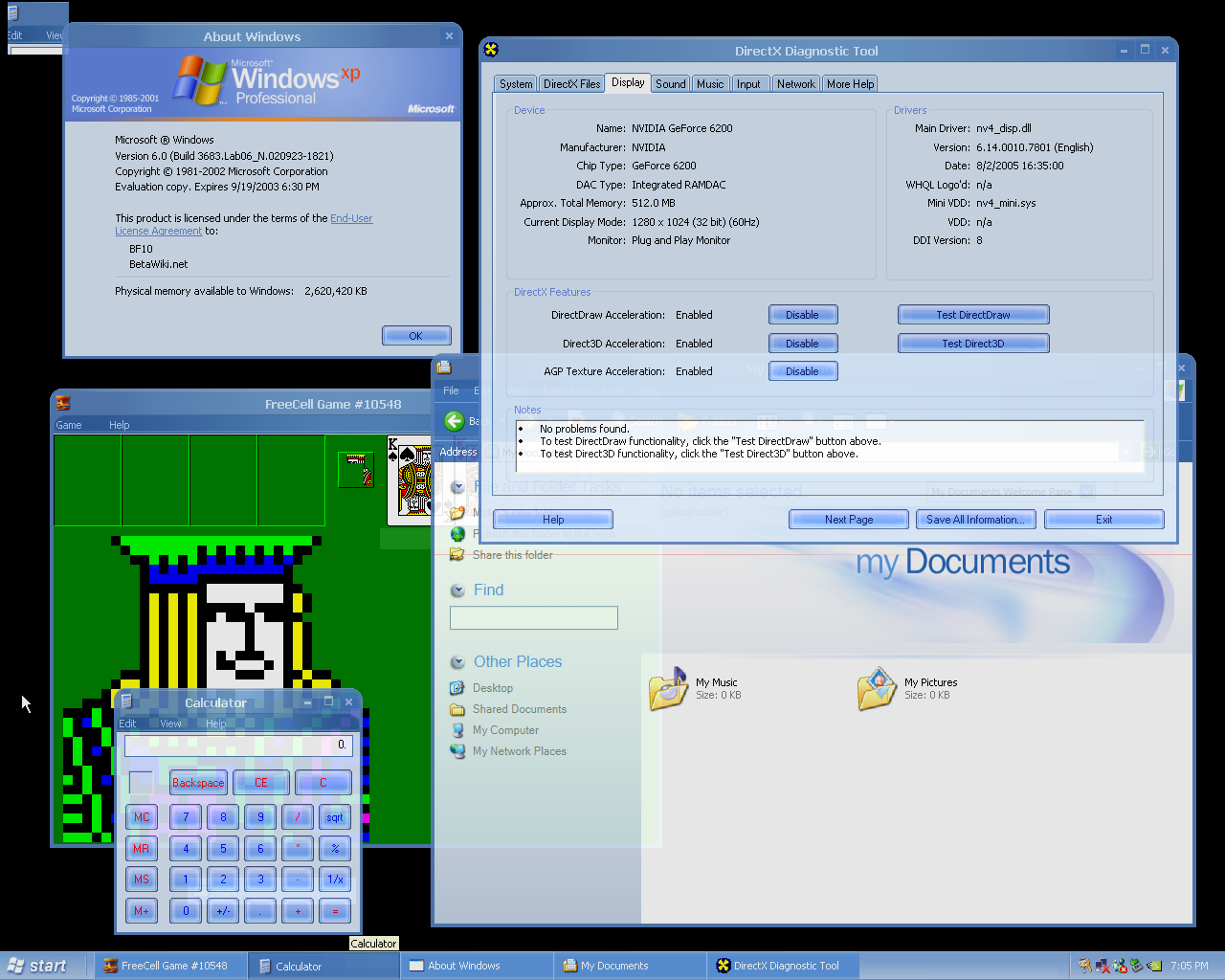Click the DirectX Diagnostic Tool title bar icon
Image resolution: width=1225 pixels, height=980 pixels.
[x=491, y=50]
